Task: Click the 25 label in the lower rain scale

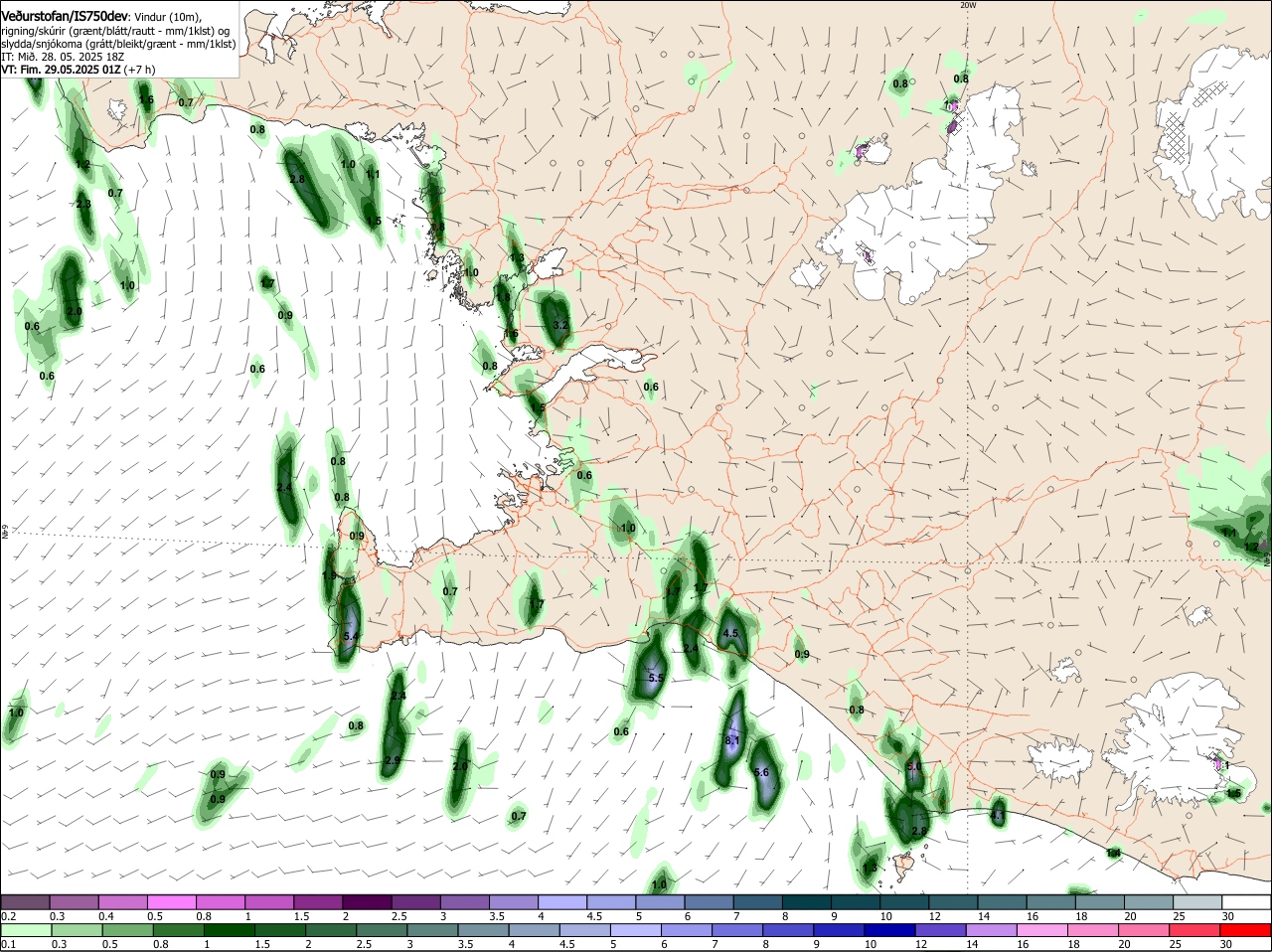Action: tap(1177, 944)
